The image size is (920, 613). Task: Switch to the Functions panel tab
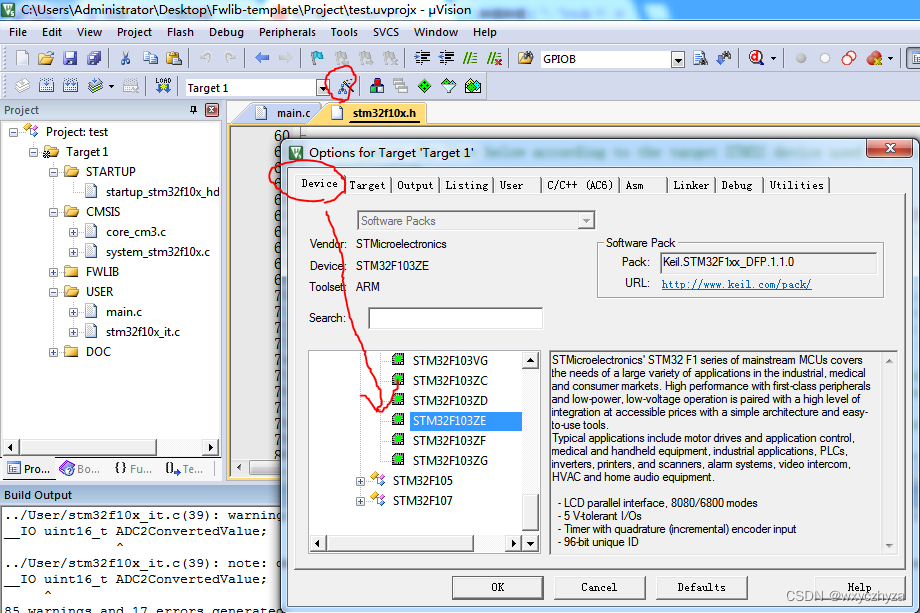click(133, 469)
